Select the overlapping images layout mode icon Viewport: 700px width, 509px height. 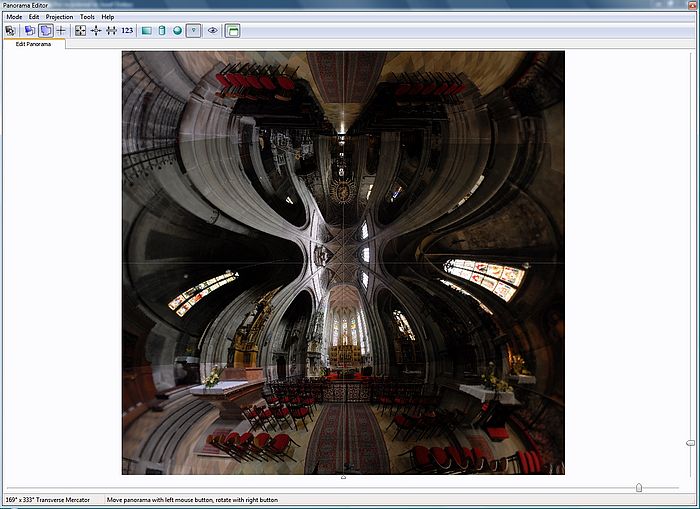(29, 31)
